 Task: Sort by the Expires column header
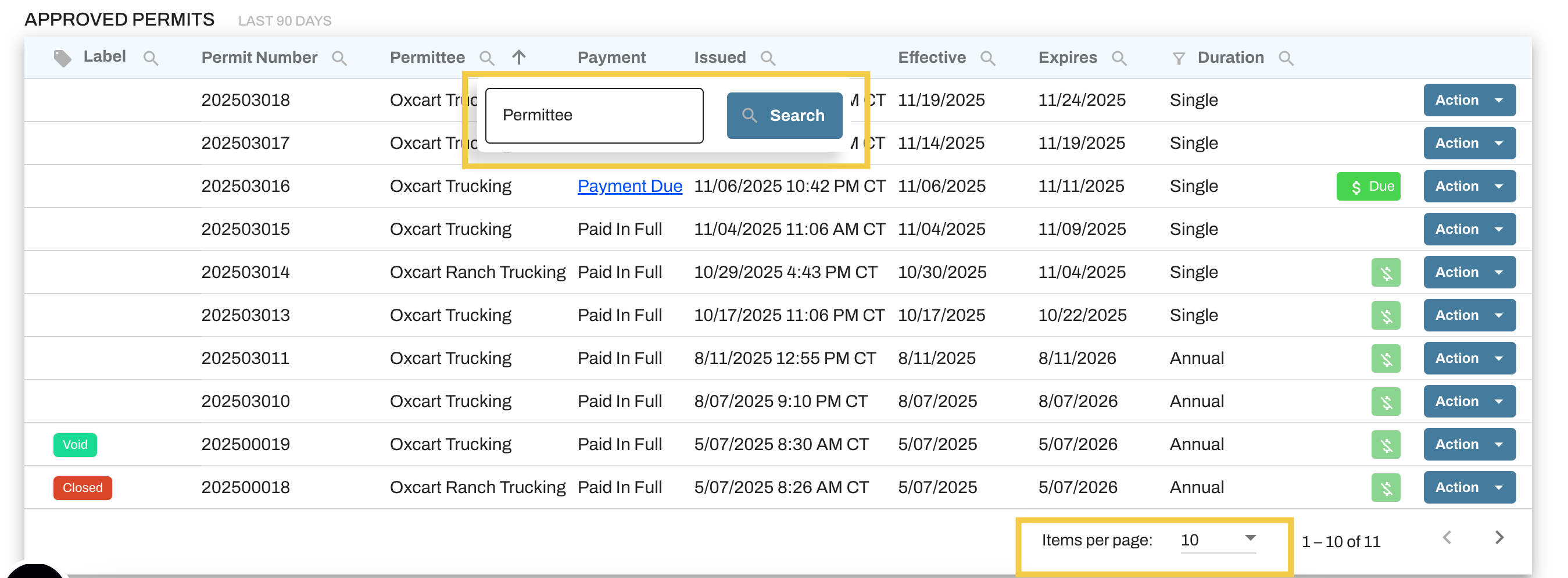[1068, 58]
